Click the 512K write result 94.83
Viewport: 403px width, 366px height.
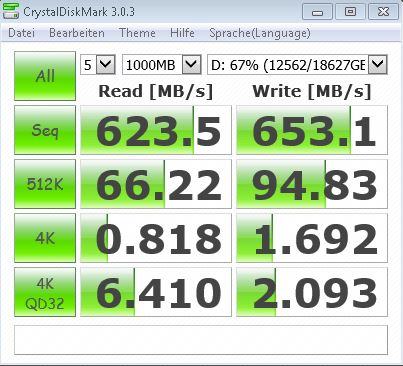click(312, 184)
